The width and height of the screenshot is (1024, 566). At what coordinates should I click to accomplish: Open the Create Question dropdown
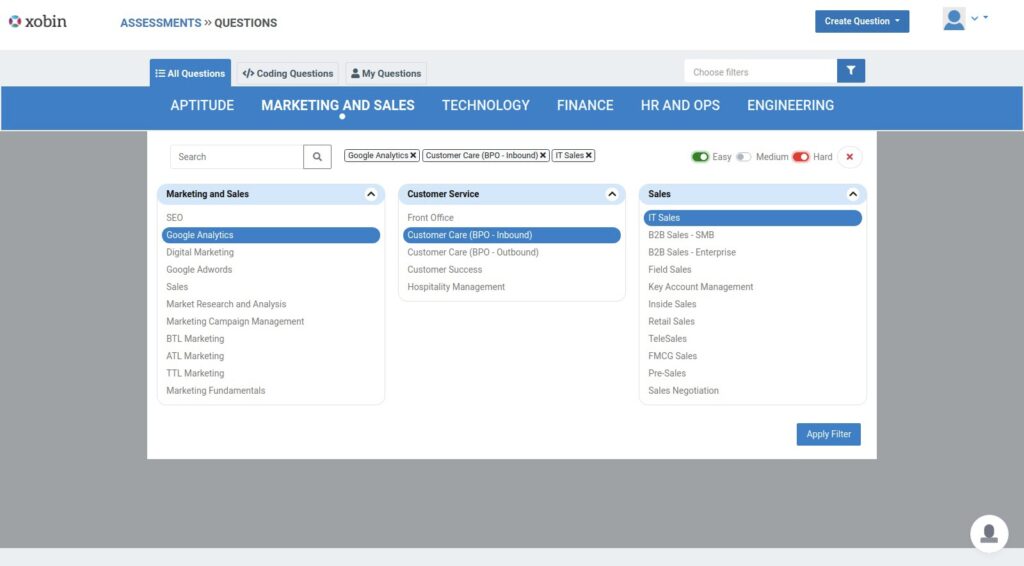click(861, 22)
